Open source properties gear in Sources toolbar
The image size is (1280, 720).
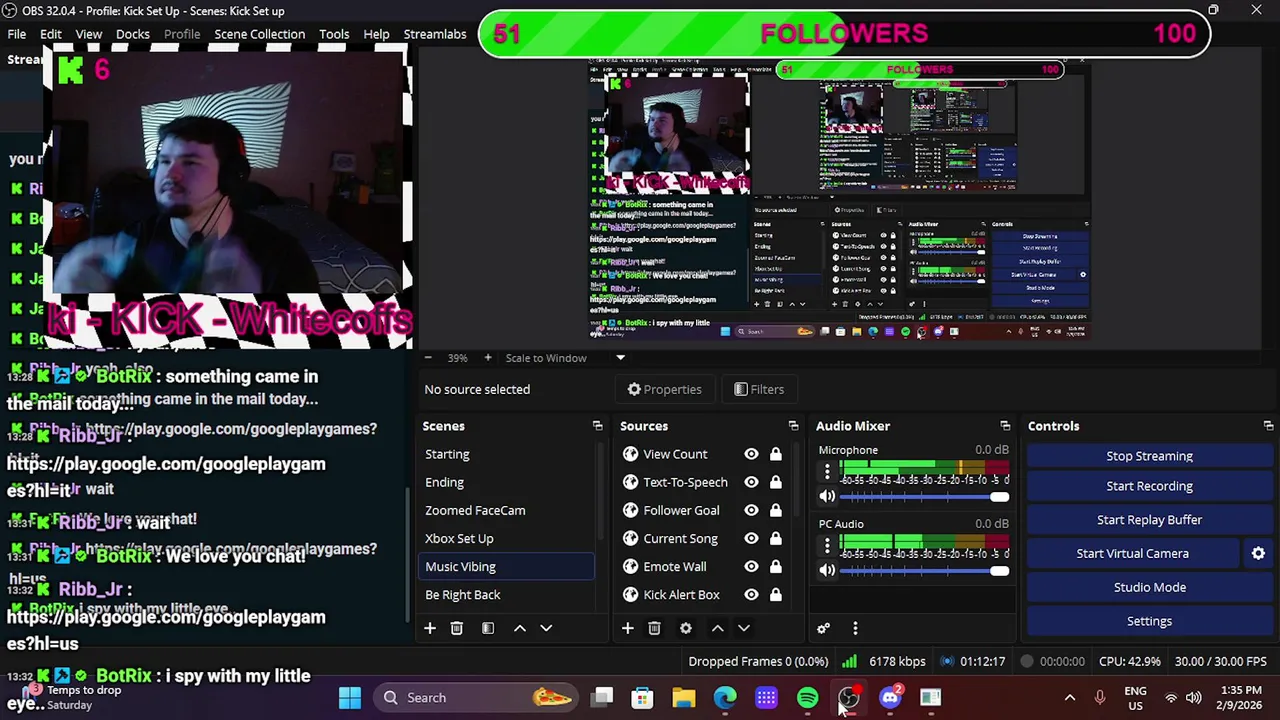[686, 628]
